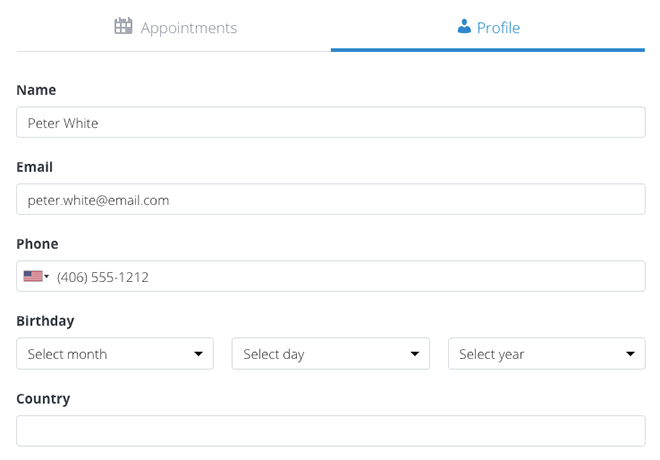Click the US flag icon in Phone field

click(33, 276)
